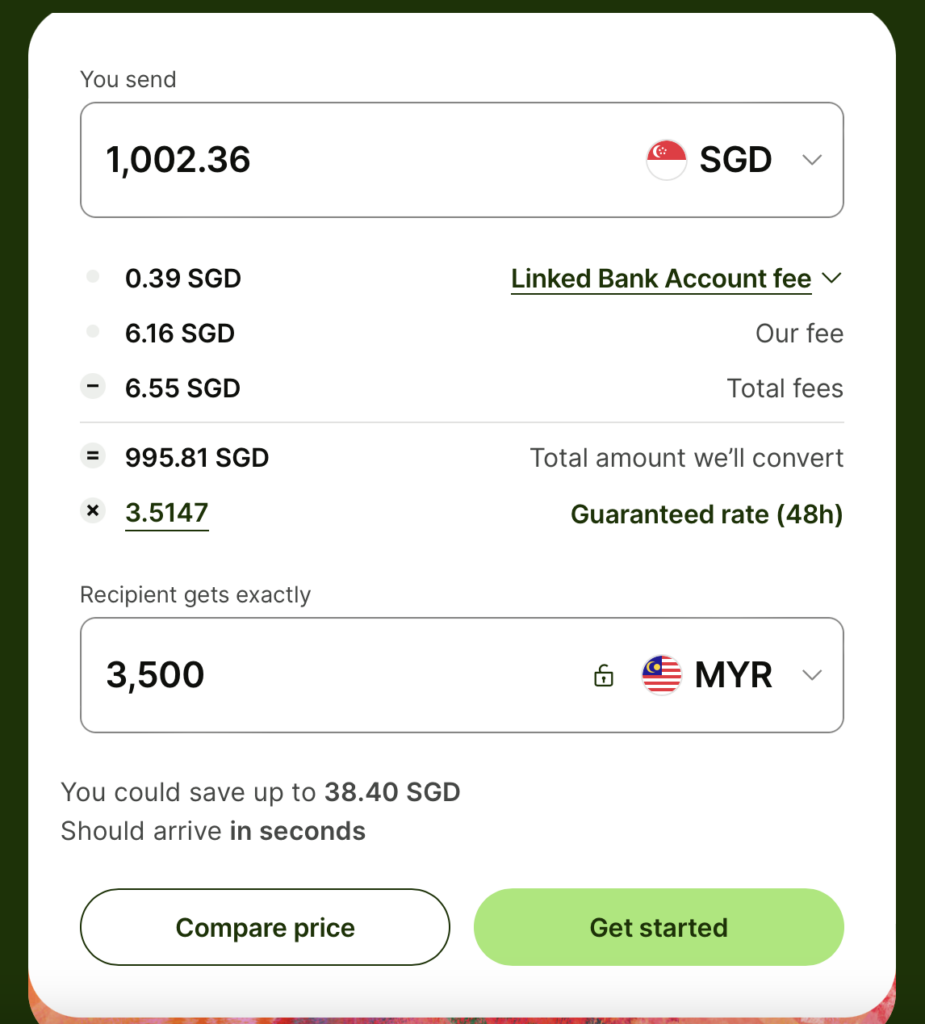Viewport: 925px width, 1024px height.
Task: Focus the Recipient gets amount field
Action: (x=330, y=675)
